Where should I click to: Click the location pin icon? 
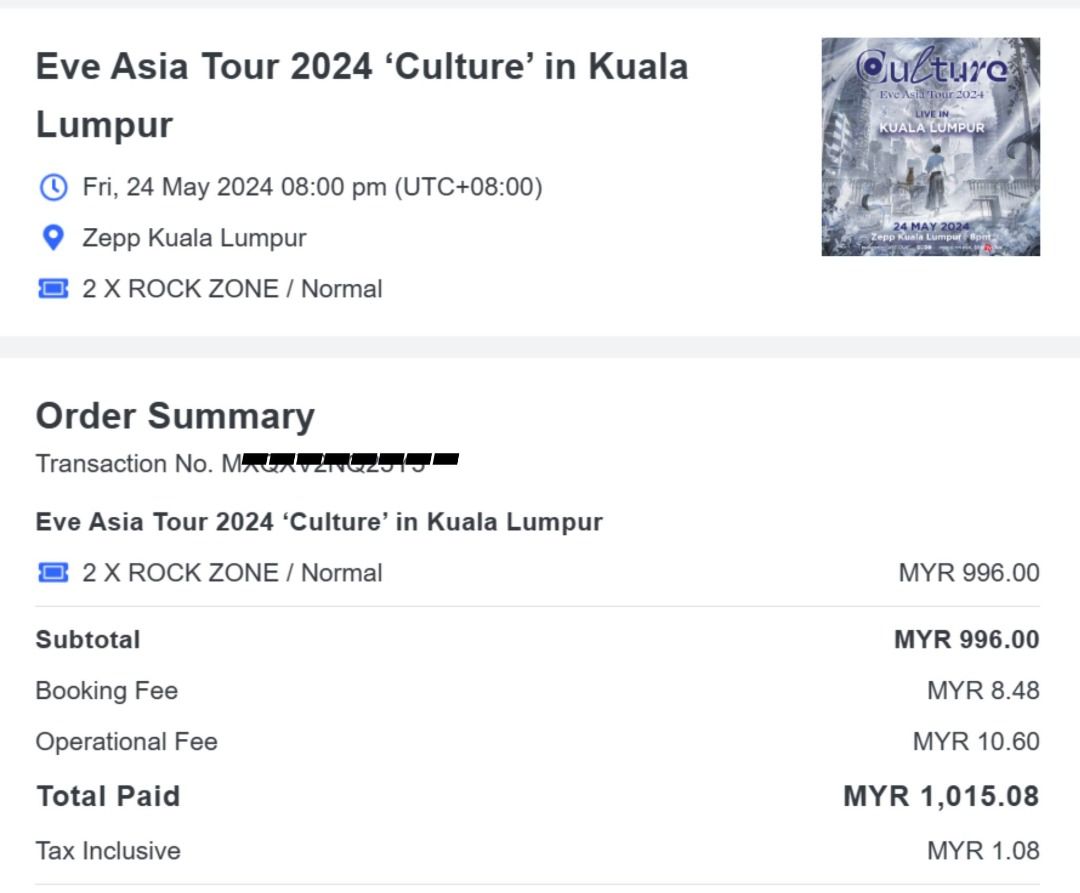[x=53, y=238]
